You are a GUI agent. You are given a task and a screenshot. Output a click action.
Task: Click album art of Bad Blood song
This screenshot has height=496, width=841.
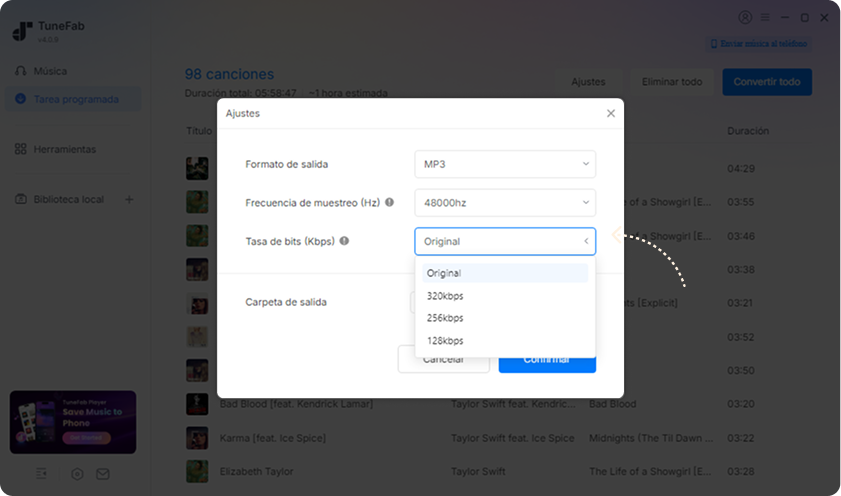click(x=197, y=404)
